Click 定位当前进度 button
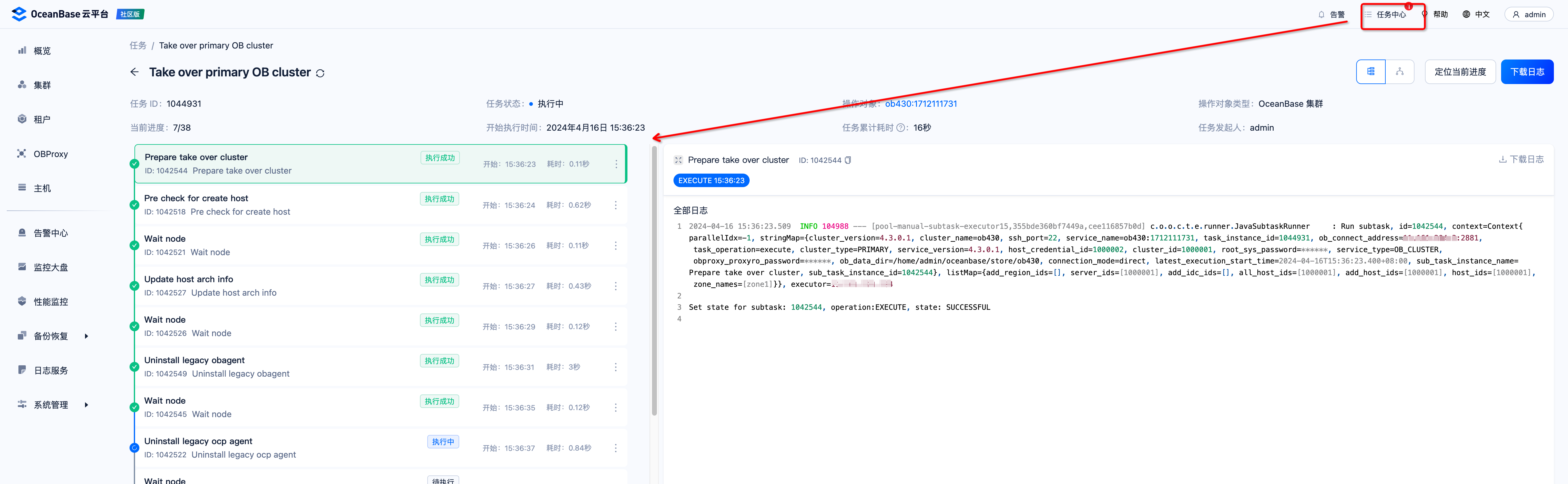 click(x=1460, y=72)
